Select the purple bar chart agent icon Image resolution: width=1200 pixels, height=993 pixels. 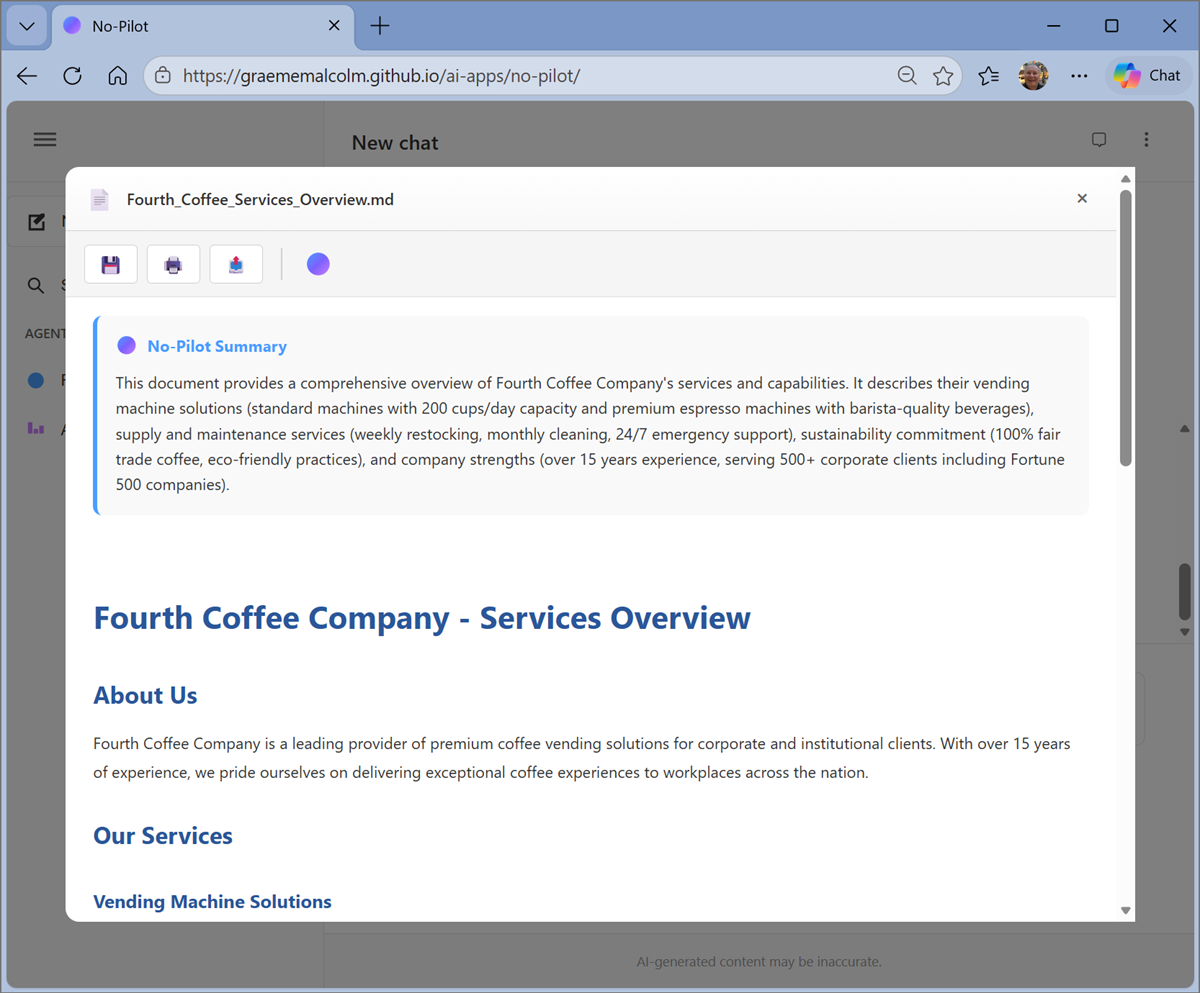pos(36,428)
